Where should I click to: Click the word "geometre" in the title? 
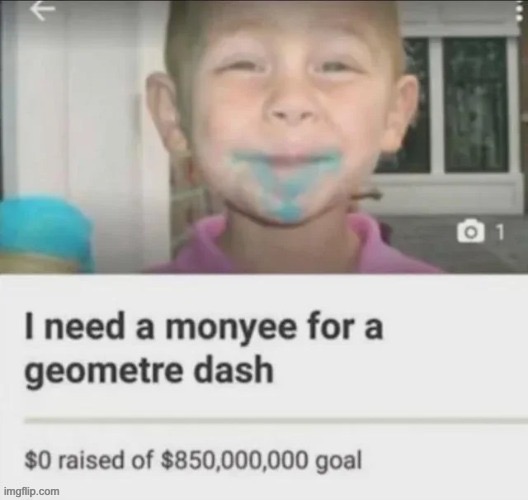[x=103, y=372]
